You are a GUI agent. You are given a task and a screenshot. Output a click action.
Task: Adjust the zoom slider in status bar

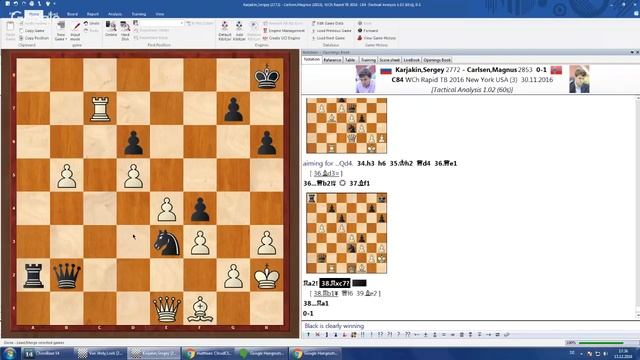click(601, 343)
